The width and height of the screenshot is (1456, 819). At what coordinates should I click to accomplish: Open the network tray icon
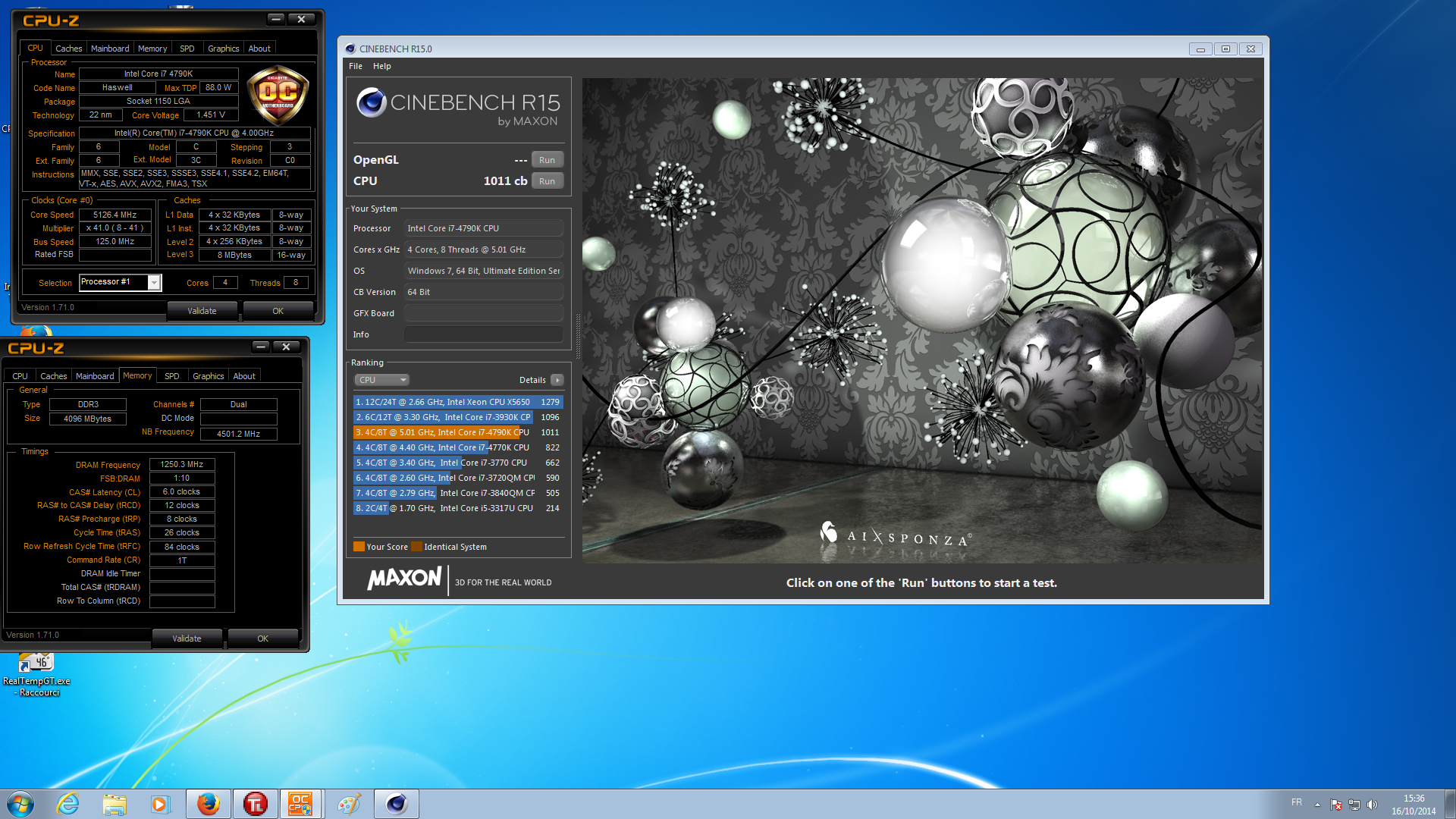click(x=1354, y=805)
